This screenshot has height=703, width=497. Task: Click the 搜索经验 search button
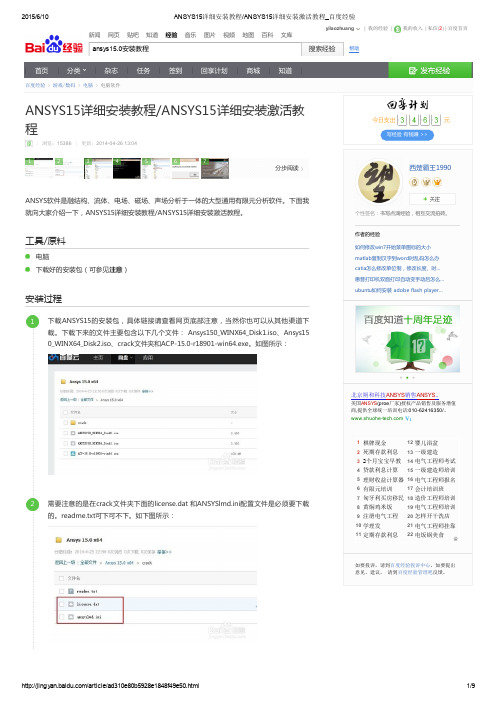click(x=322, y=49)
